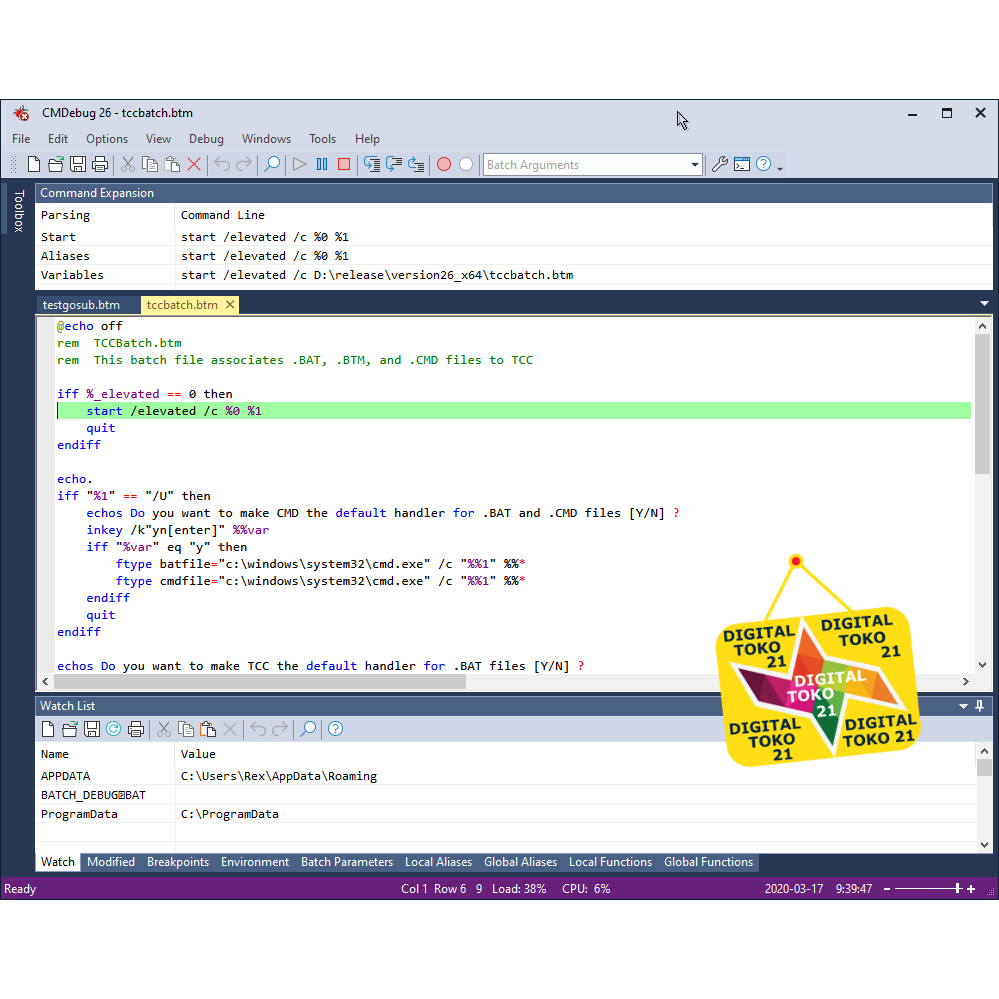The image size is (999, 999).
Task: Select the APPDATA watch variable row
Action: 506,776
